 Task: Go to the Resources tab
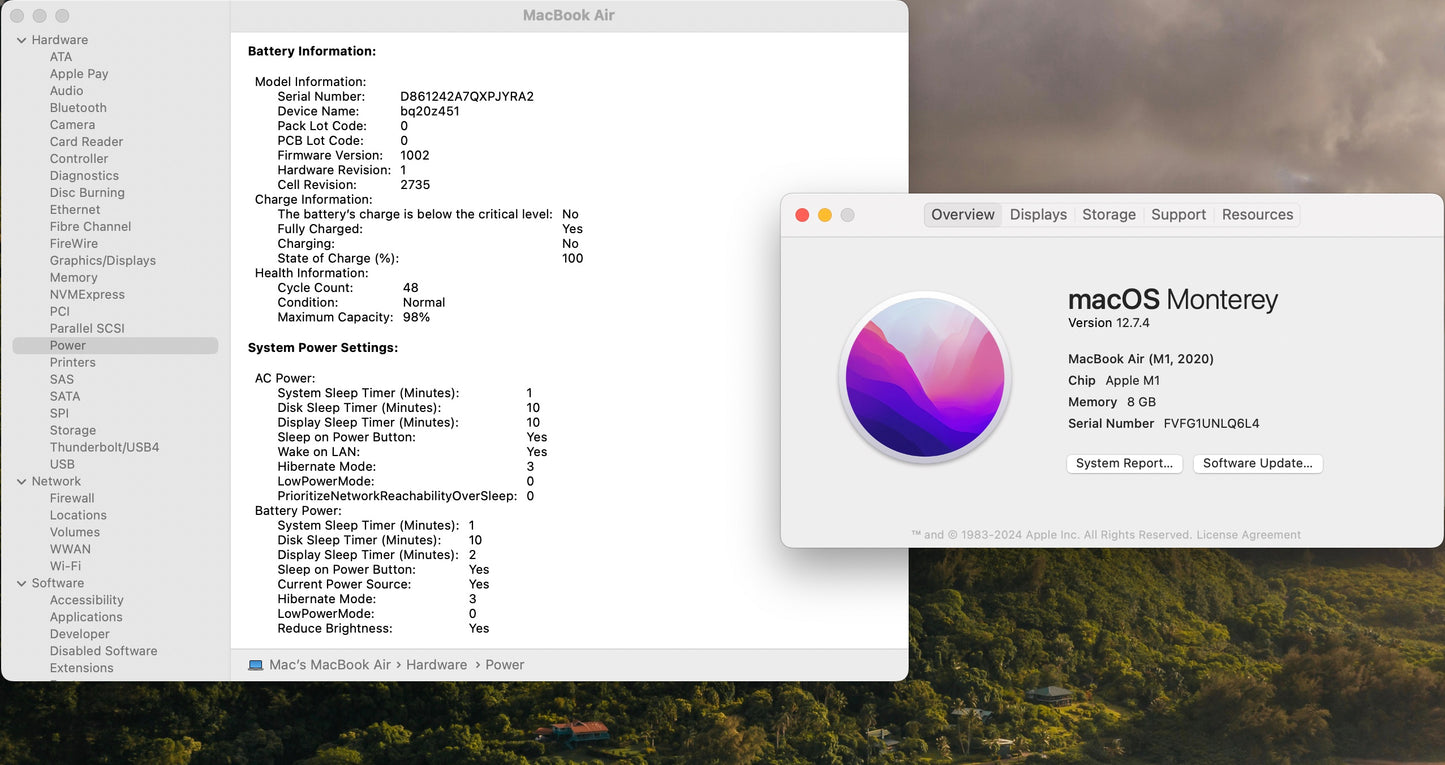[1257, 215]
